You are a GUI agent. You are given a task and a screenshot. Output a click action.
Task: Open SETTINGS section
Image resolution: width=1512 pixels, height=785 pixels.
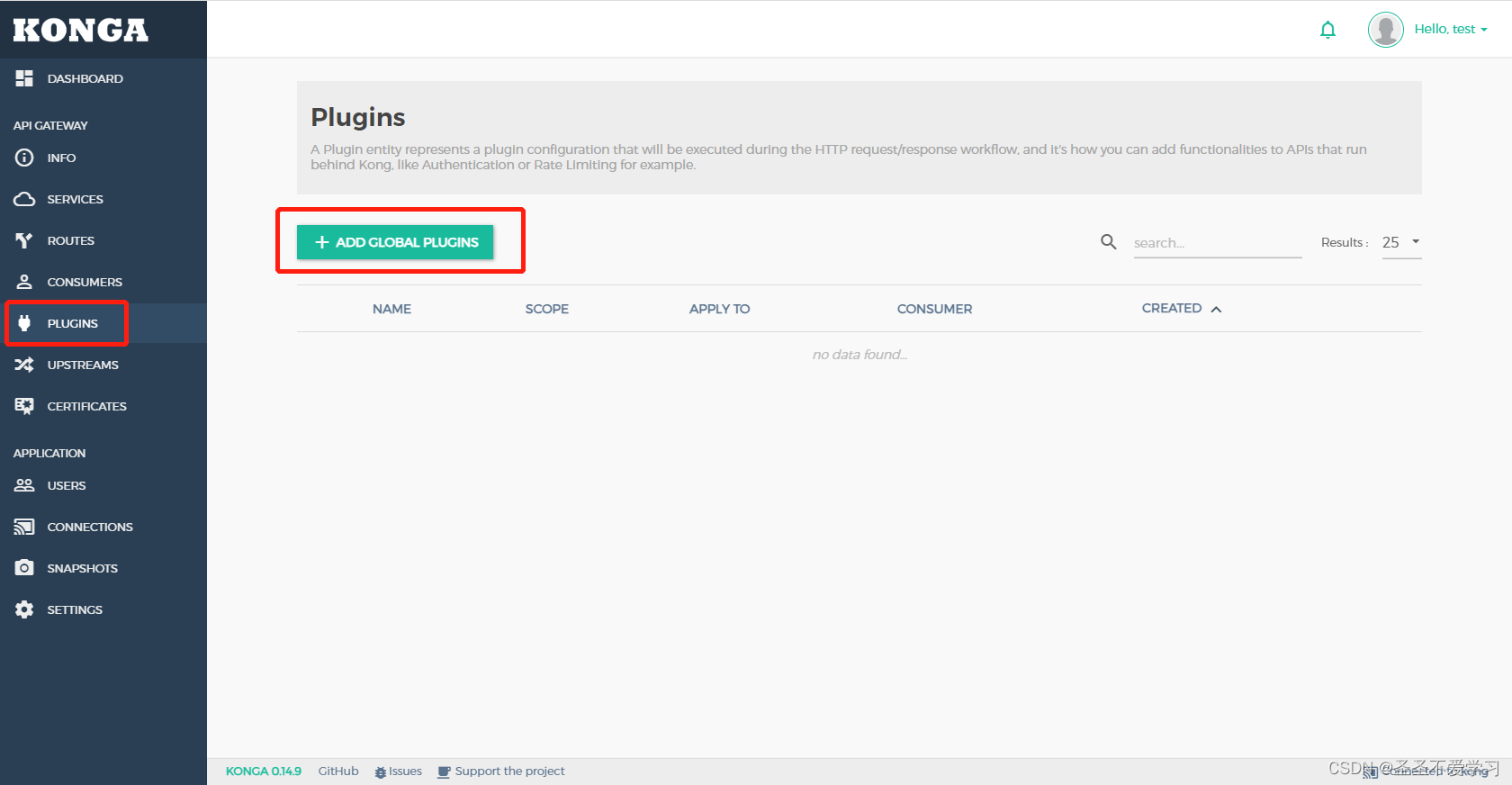103,609
